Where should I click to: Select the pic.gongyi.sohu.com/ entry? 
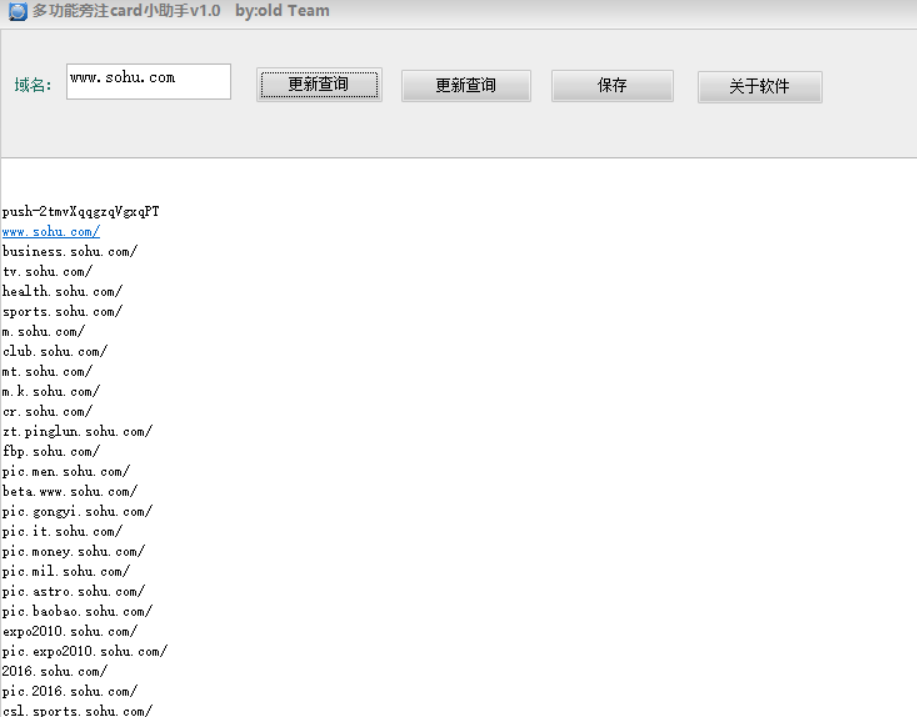[77, 512]
